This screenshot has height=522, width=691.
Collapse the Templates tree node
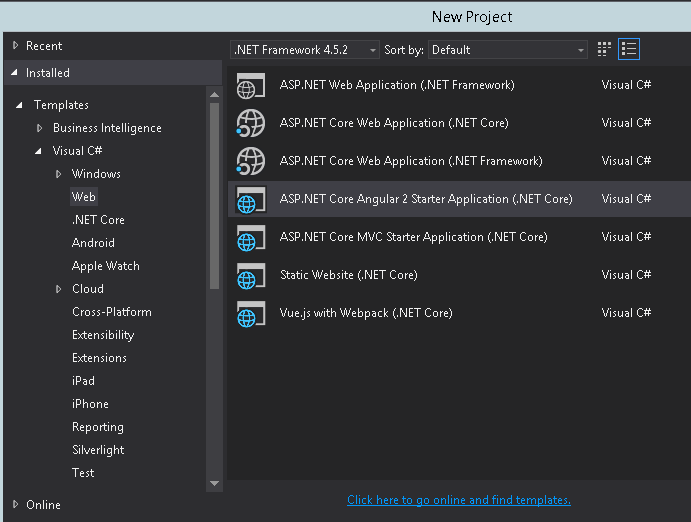click(x=19, y=105)
